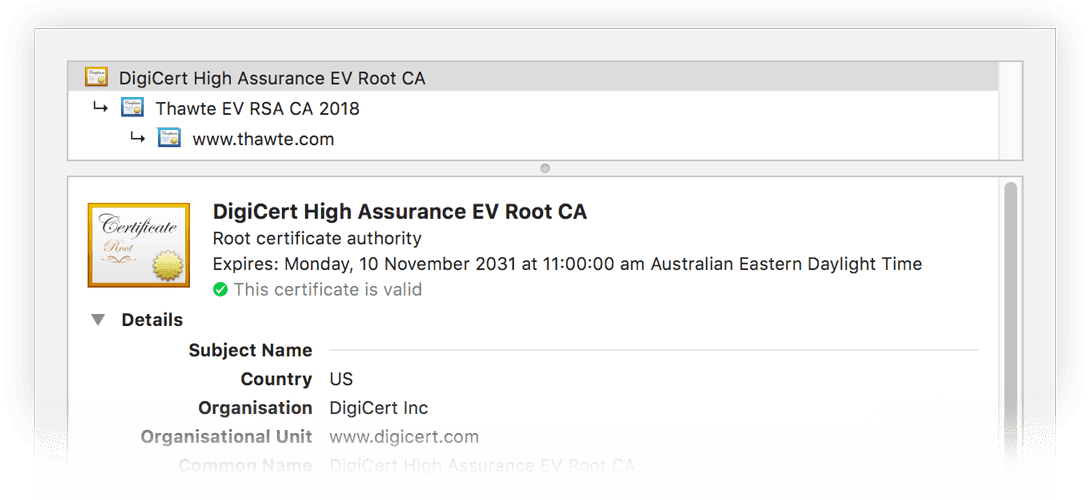Click the hierarchy arrow before www.thawte.com
Image resolution: width=1088 pixels, height=500 pixels.
[x=137, y=138]
